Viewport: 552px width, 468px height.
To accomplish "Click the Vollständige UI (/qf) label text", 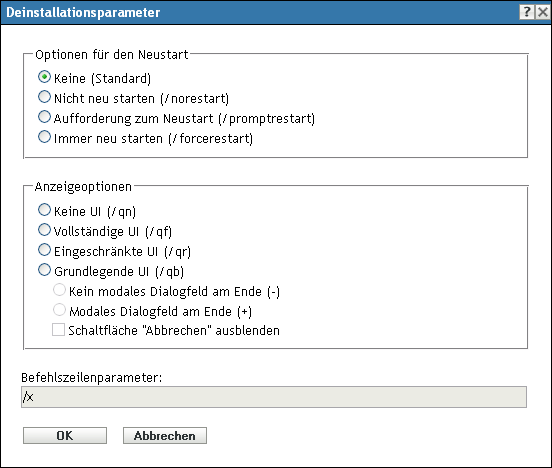I will (113, 231).
